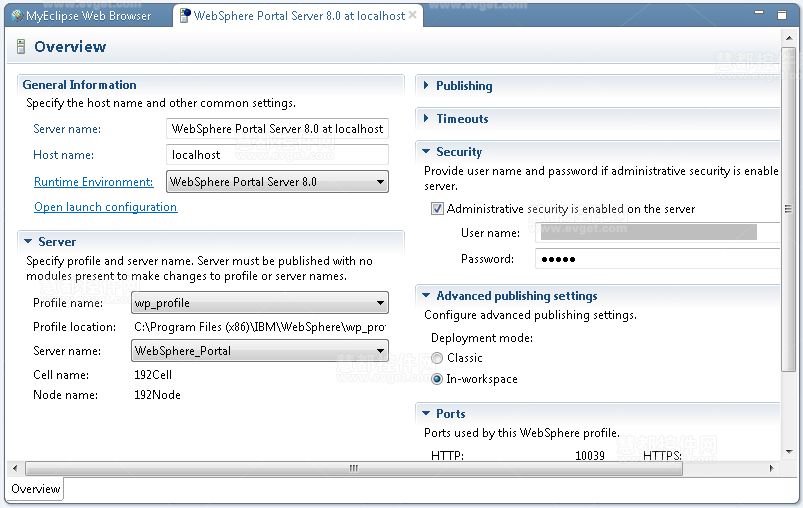Click the HTTPS label in Ports

pos(662,455)
